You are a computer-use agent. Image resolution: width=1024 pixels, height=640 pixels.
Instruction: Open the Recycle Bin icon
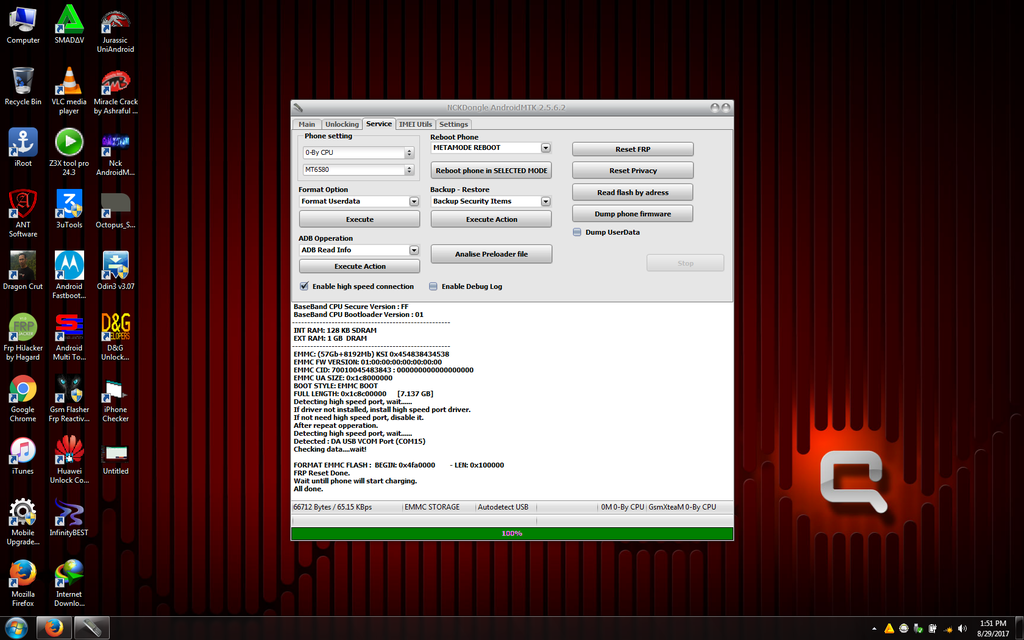point(23,86)
